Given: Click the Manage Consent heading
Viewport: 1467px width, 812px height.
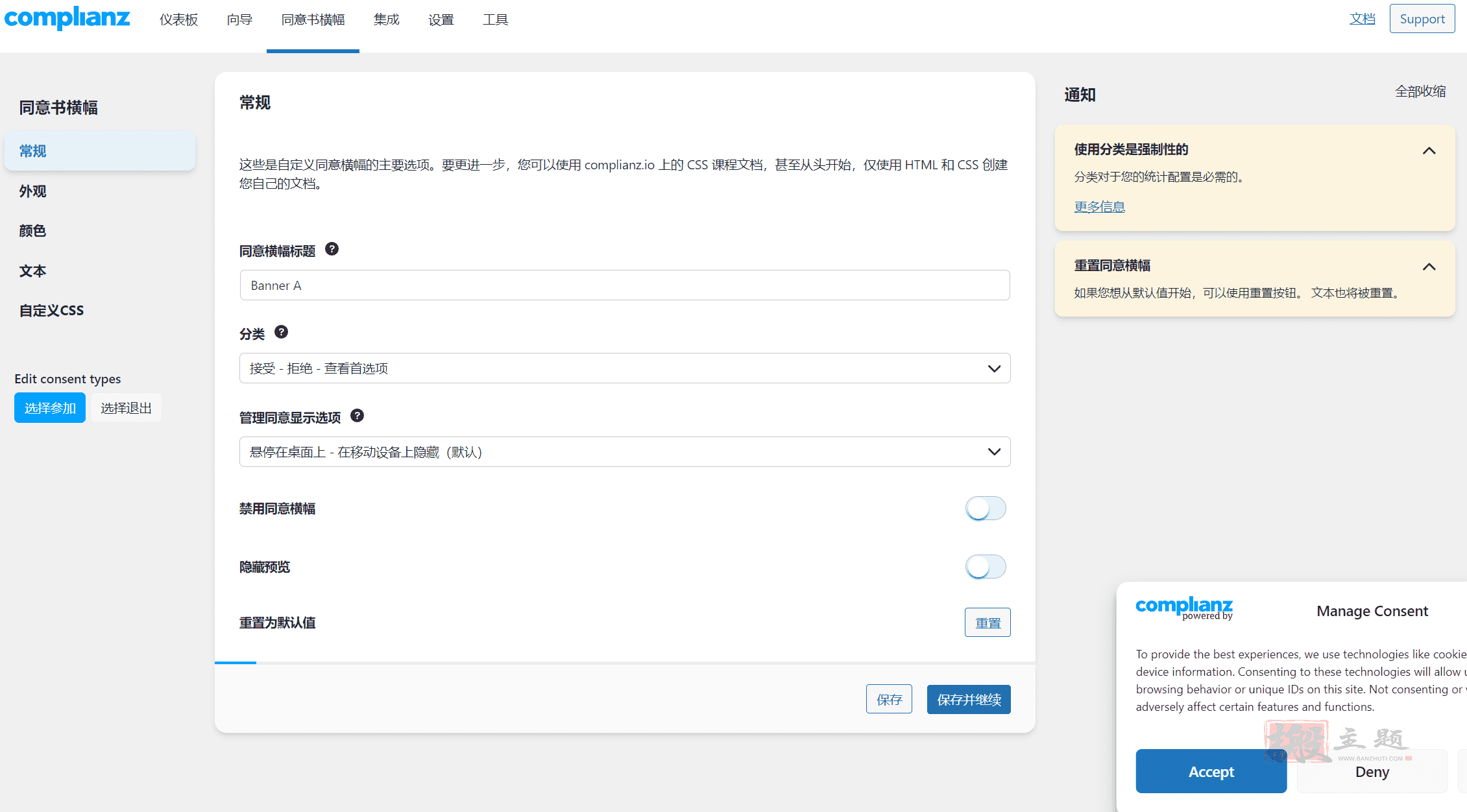Looking at the screenshot, I should point(1372,611).
